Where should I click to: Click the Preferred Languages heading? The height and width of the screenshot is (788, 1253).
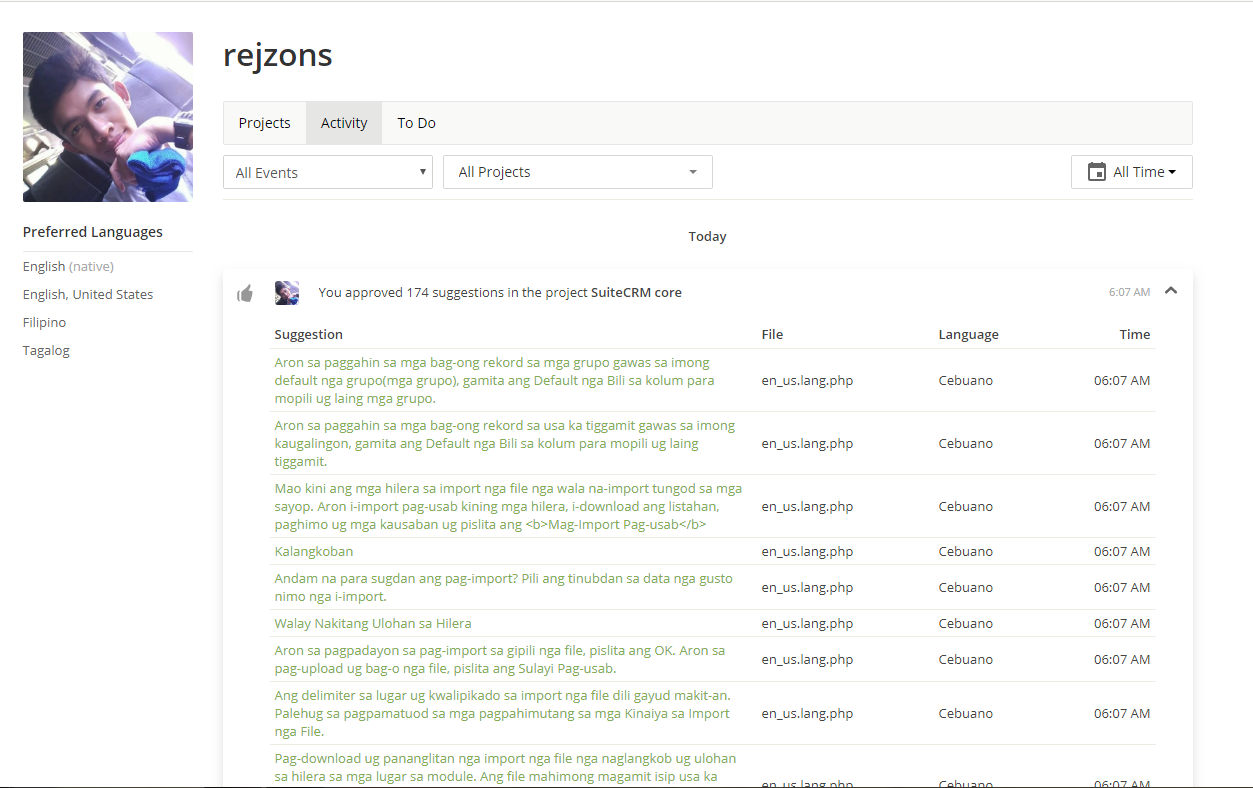[93, 232]
